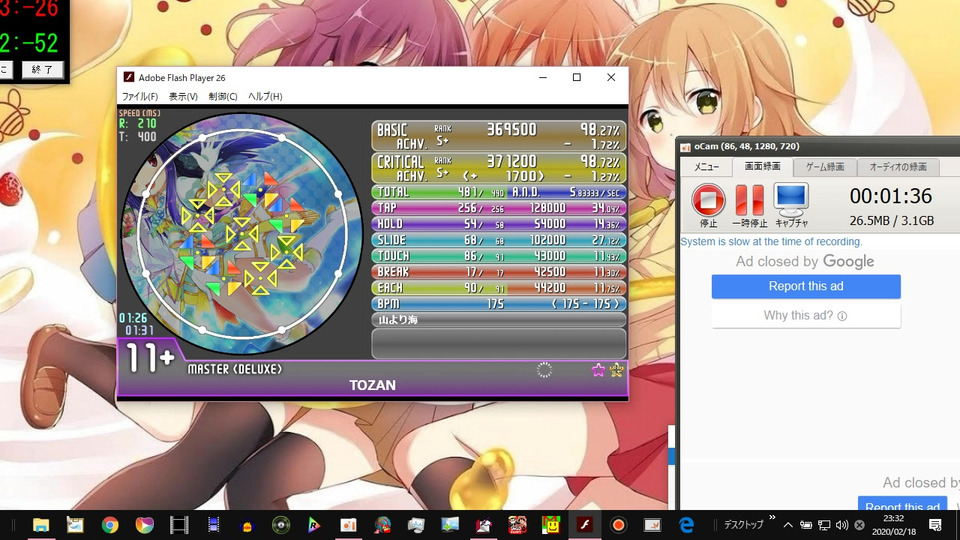Click the BASIC ACHV. score row
This screenshot has width=960, height=540.
point(499,136)
